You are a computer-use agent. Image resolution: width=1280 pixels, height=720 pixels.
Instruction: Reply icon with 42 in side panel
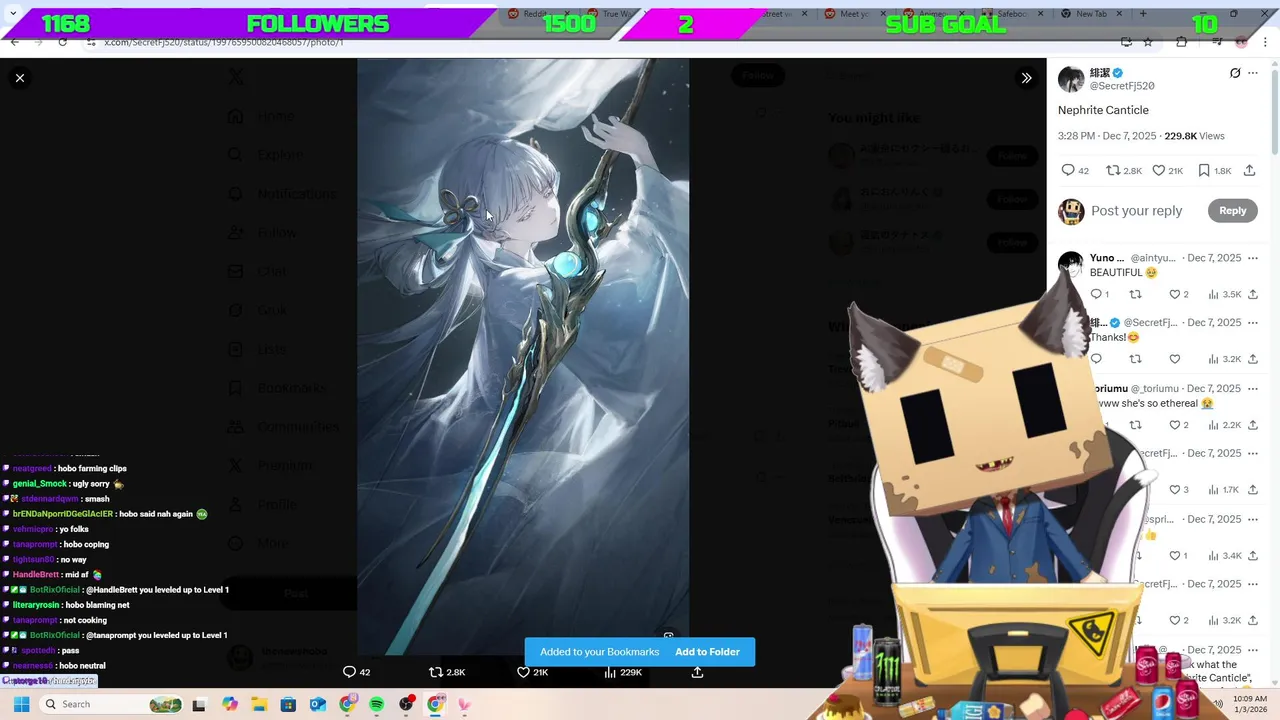[1076, 171]
